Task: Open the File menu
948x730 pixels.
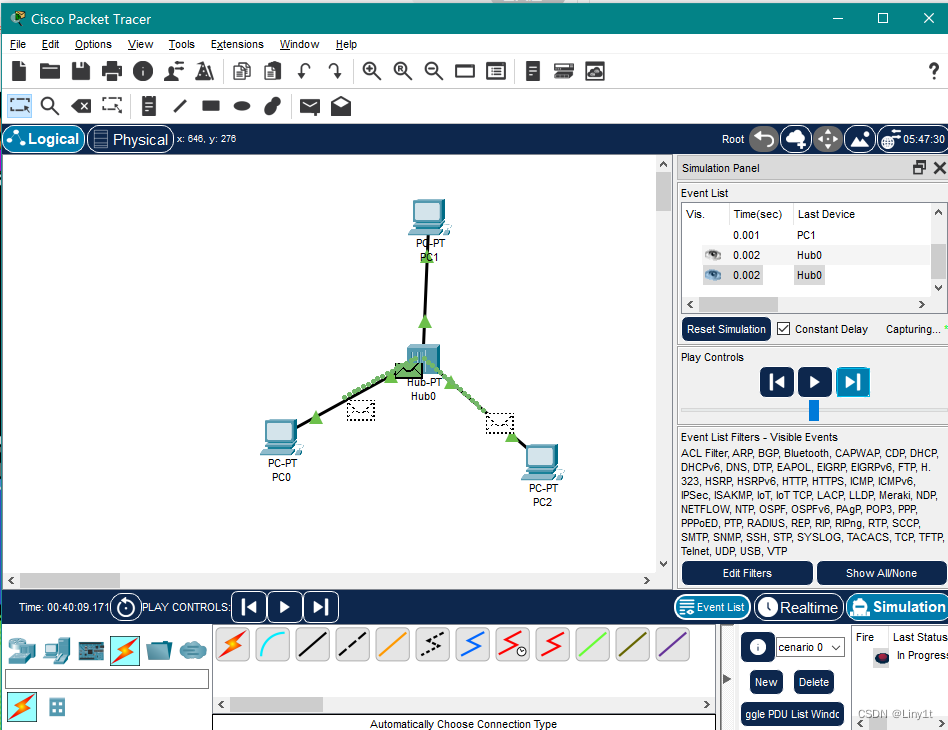Action: click(x=18, y=44)
